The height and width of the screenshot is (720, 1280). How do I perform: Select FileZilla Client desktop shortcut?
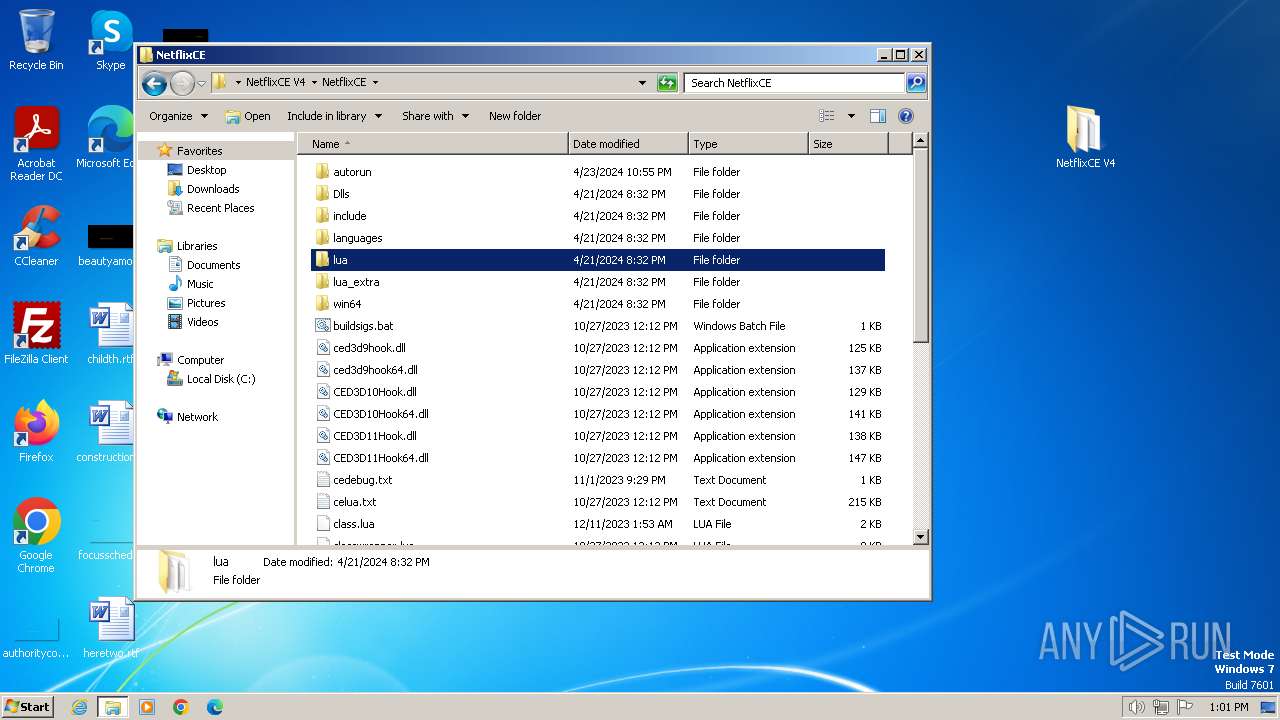(36, 333)
